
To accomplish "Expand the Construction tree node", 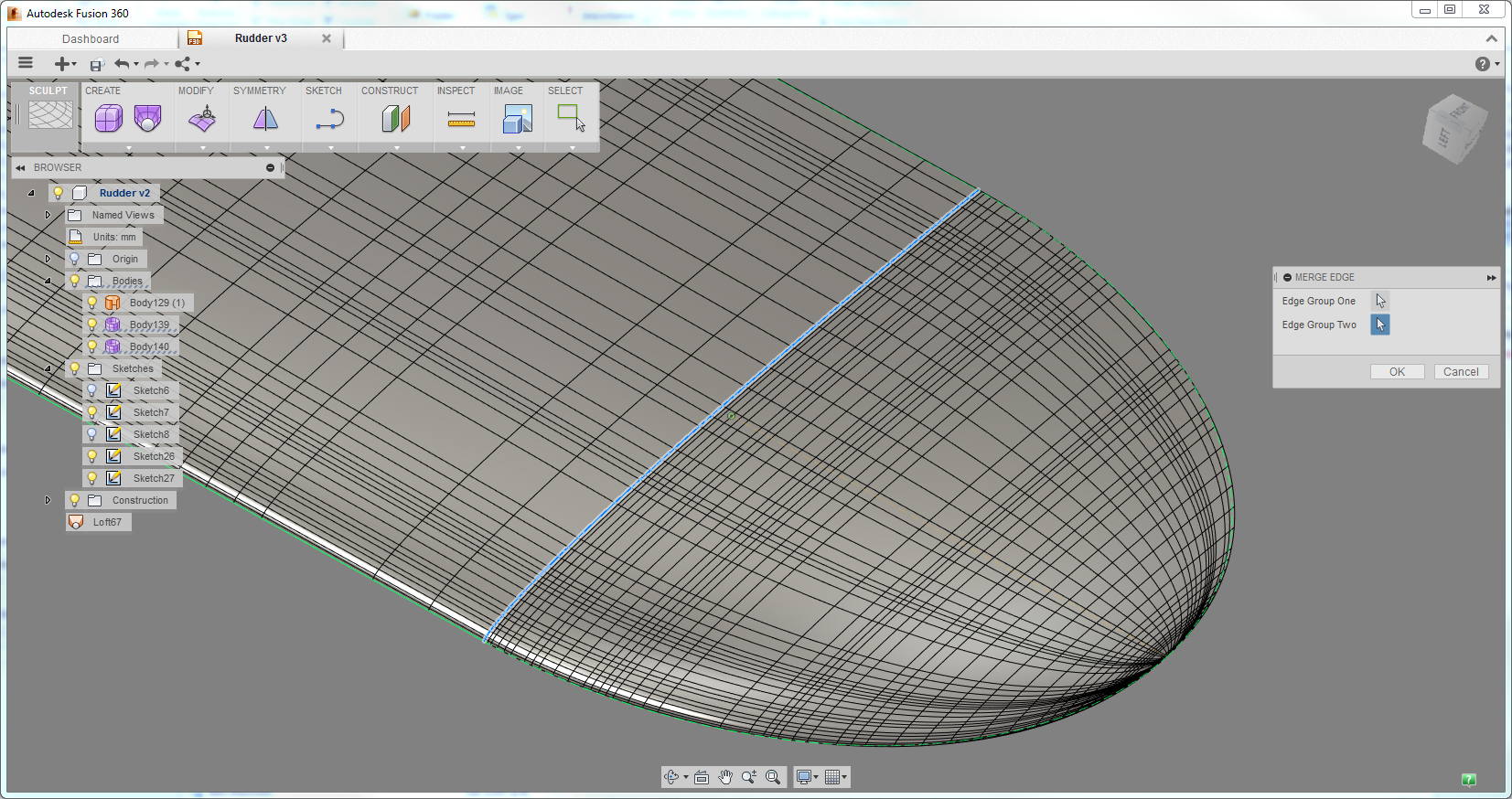I will (48, 500).
